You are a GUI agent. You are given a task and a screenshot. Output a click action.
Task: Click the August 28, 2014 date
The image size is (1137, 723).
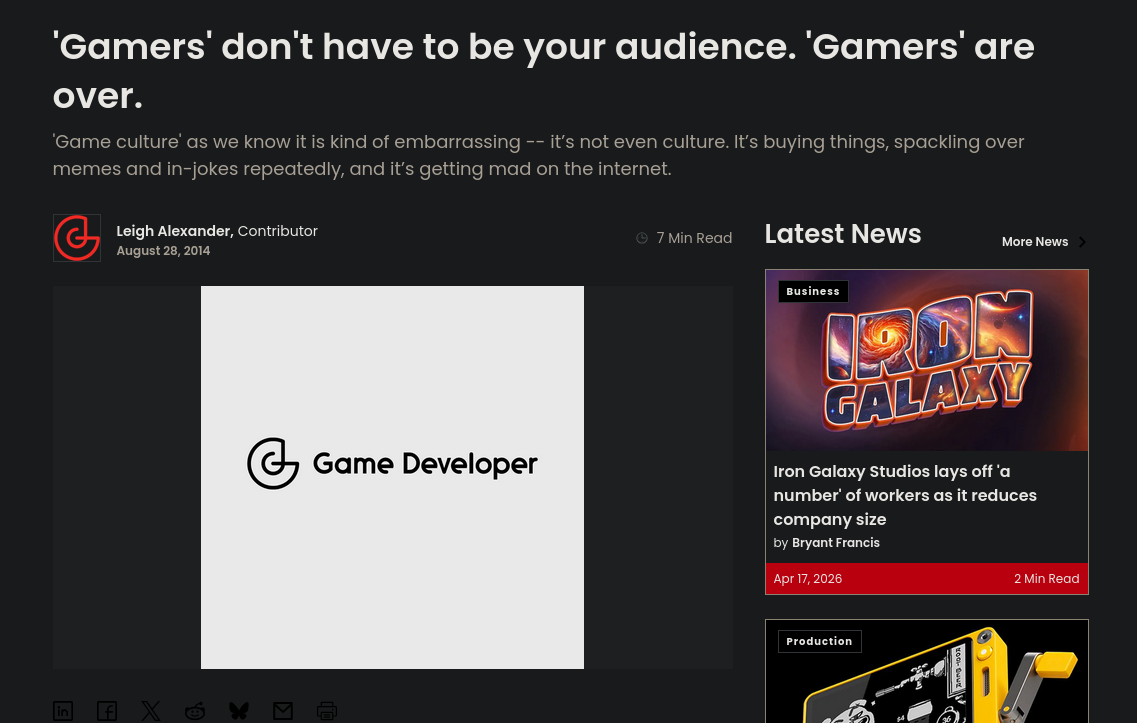163,251
